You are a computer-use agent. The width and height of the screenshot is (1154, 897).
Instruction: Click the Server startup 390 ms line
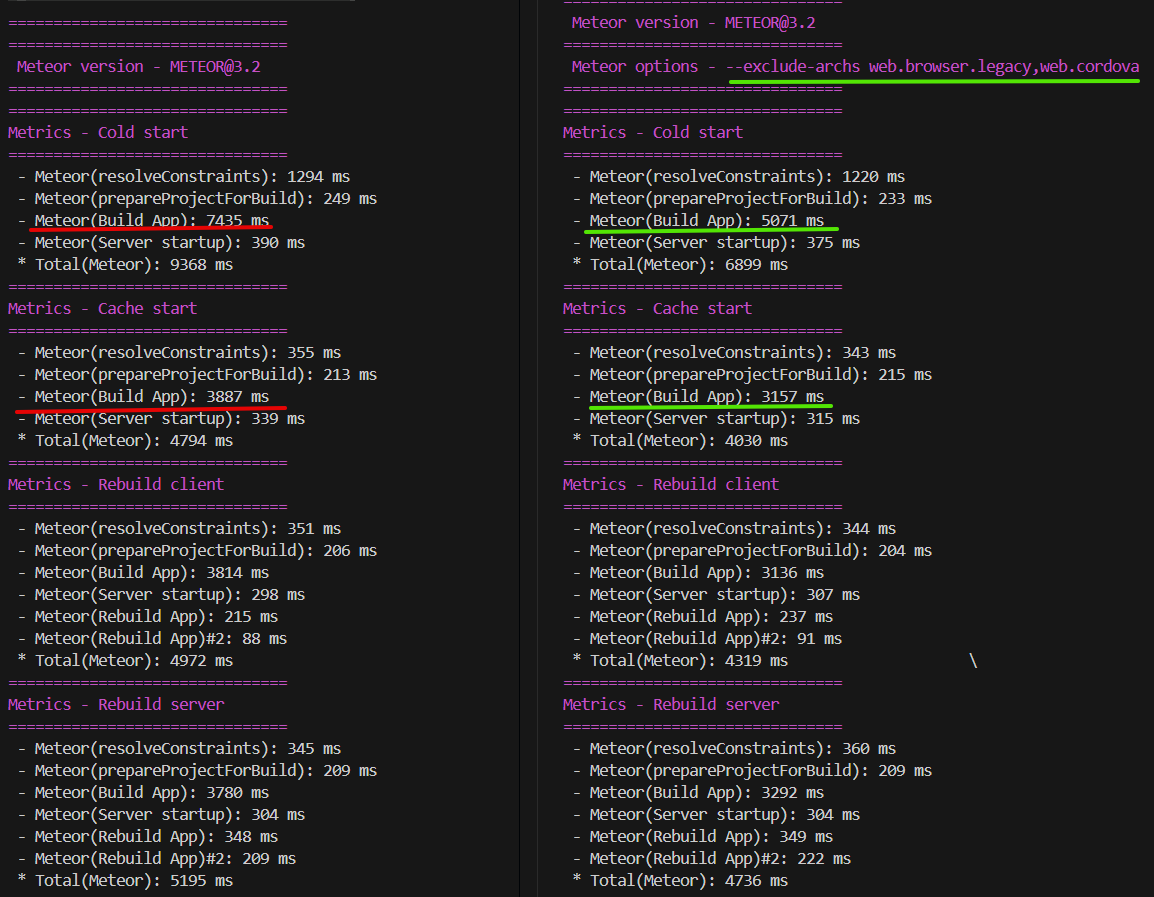pyautogui.click(x=161, y=243)
